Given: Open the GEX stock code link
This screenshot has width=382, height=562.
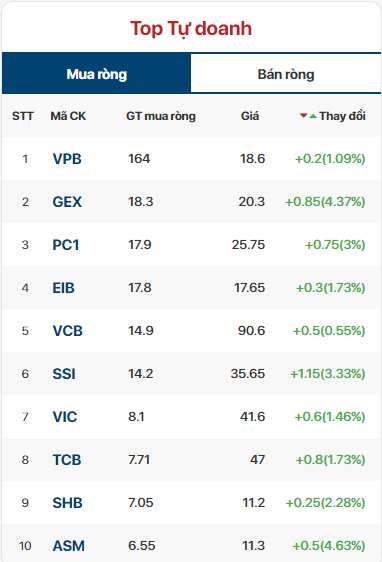Looking at the screenshot, I should [x=67, y=202].
